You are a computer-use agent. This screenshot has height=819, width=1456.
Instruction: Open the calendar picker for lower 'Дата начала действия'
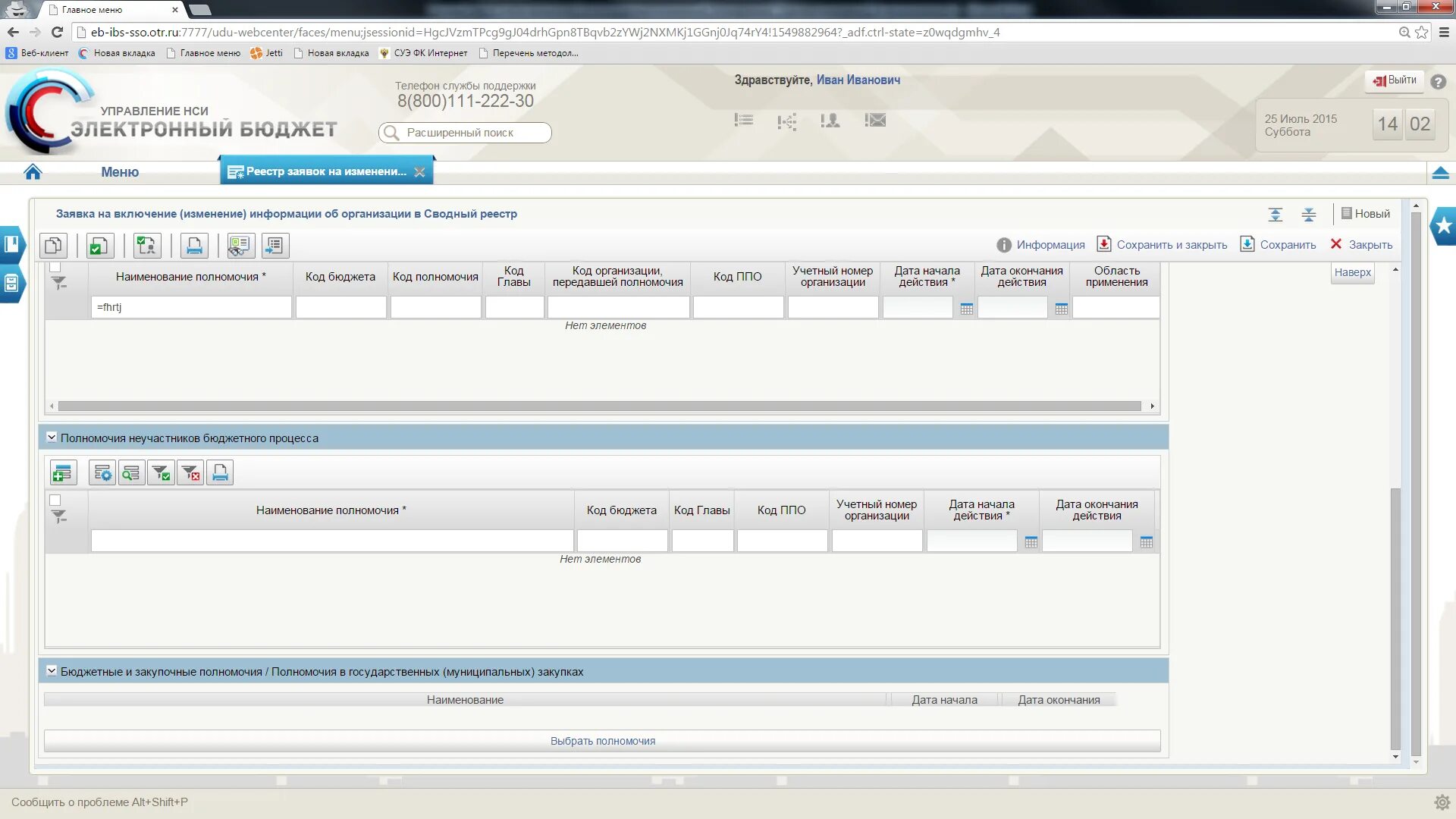point(1031,542)
